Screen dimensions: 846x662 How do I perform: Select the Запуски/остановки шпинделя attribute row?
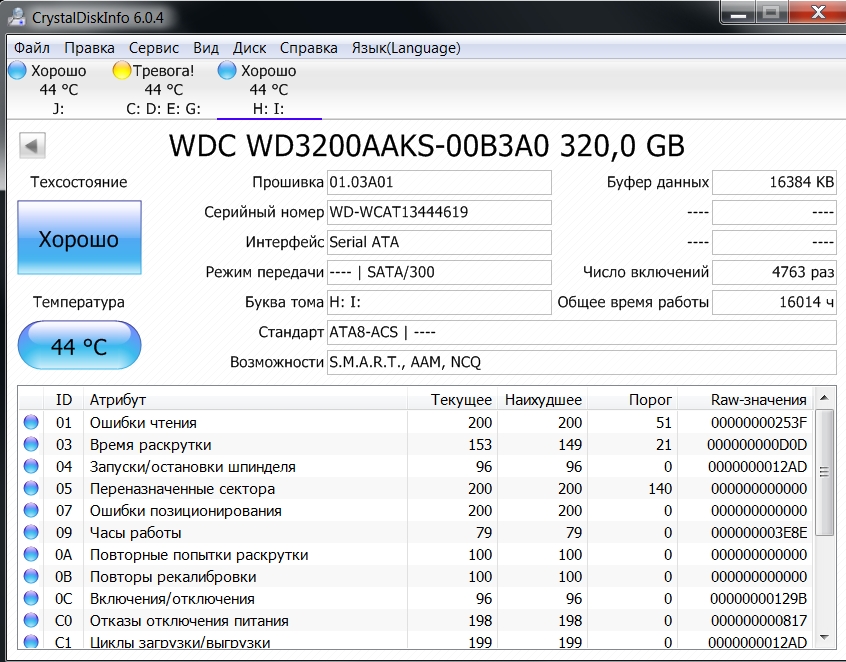[x=417, y=467]
